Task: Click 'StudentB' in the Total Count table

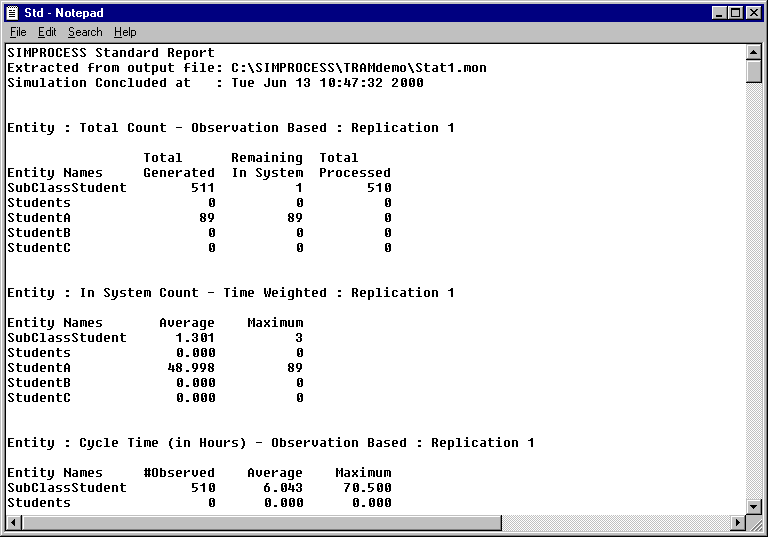Action: [39, 233]
